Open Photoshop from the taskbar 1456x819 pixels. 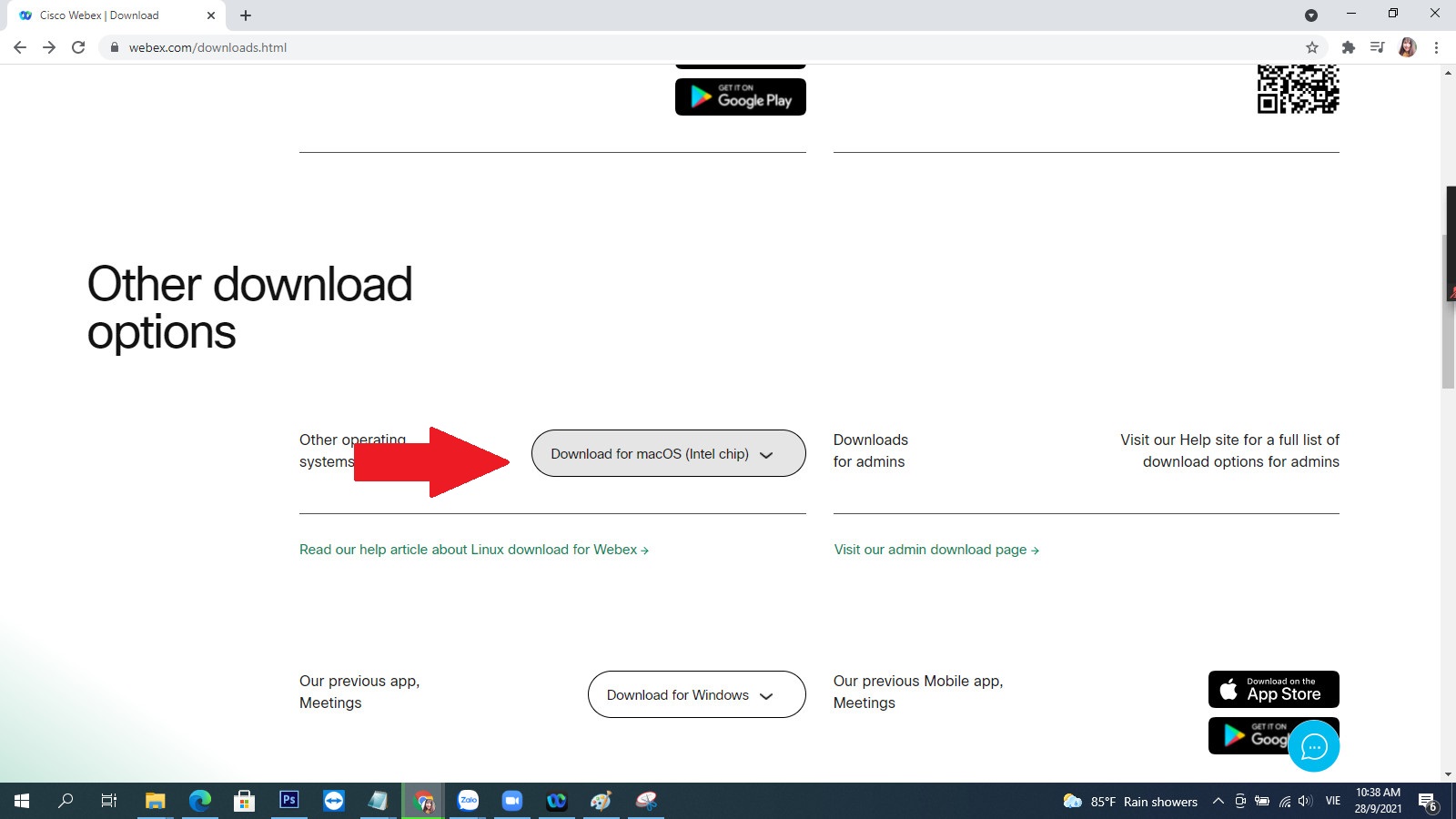288,802
